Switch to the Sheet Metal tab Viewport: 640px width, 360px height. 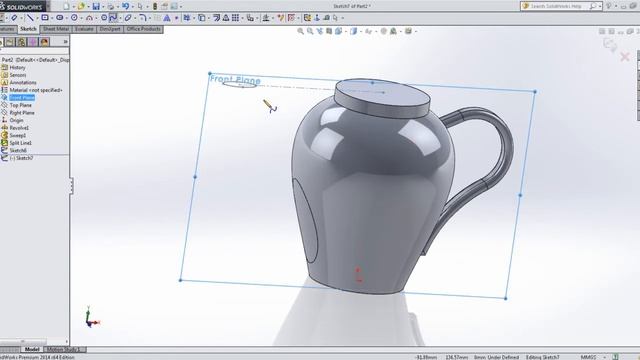click(x=56, y=29)
